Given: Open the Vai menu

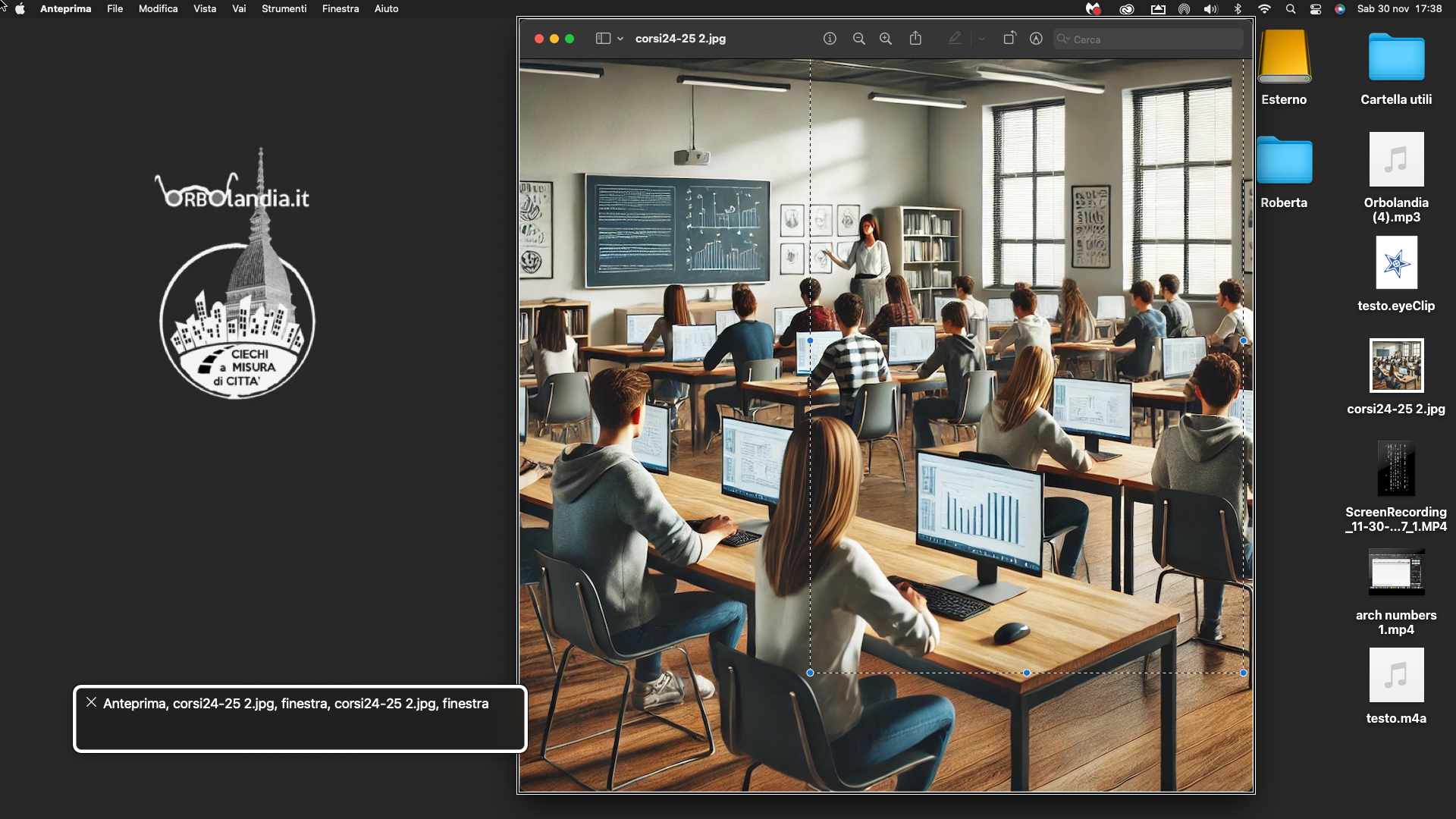Looking at the screenshot, I should 239,9.
